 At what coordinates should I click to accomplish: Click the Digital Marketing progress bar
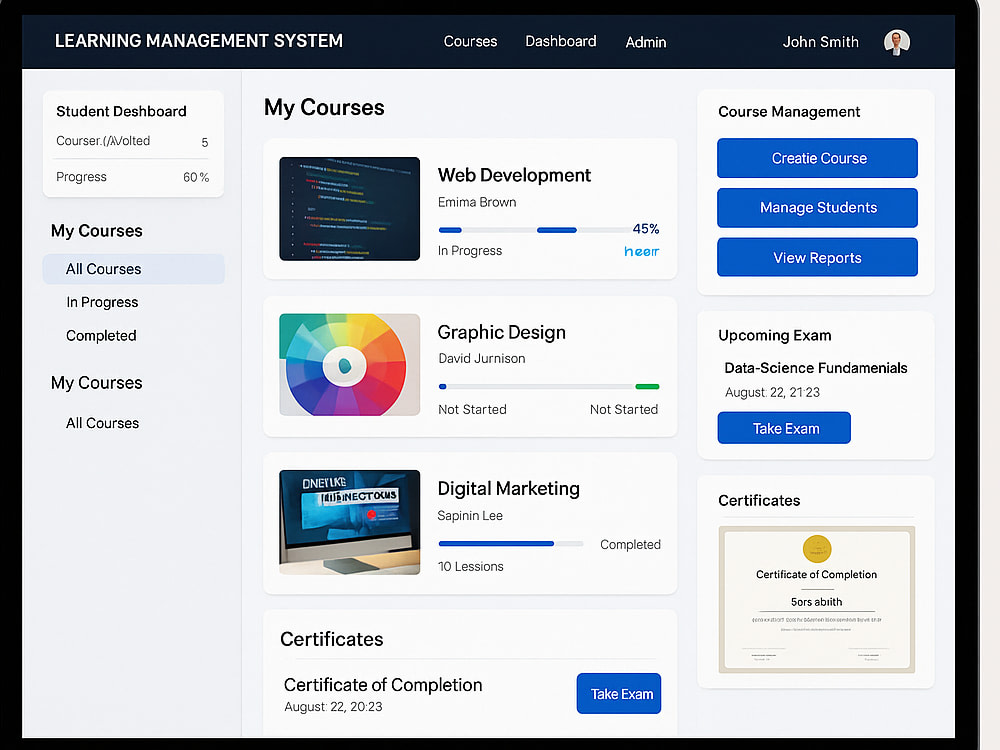(511, 544)
